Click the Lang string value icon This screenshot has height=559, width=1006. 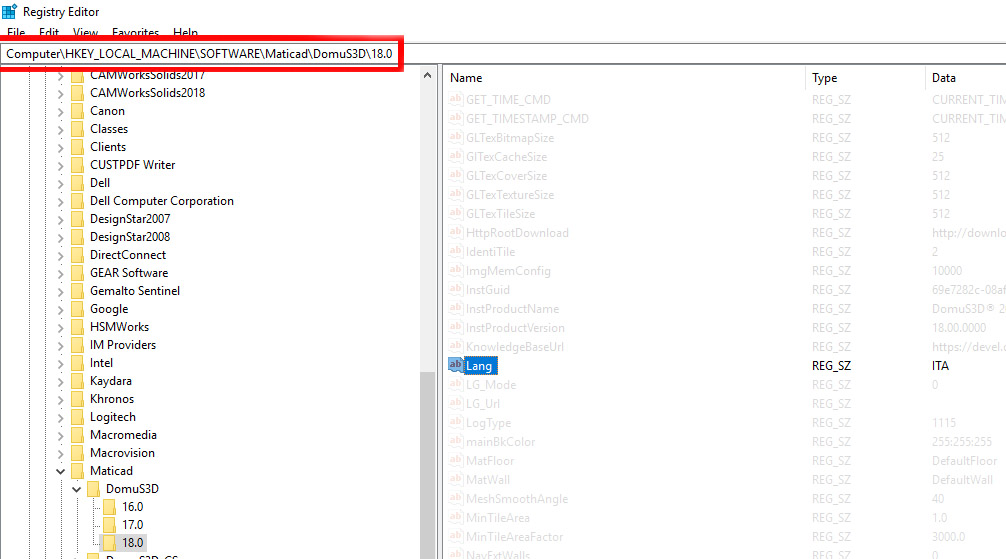[456, 365]
